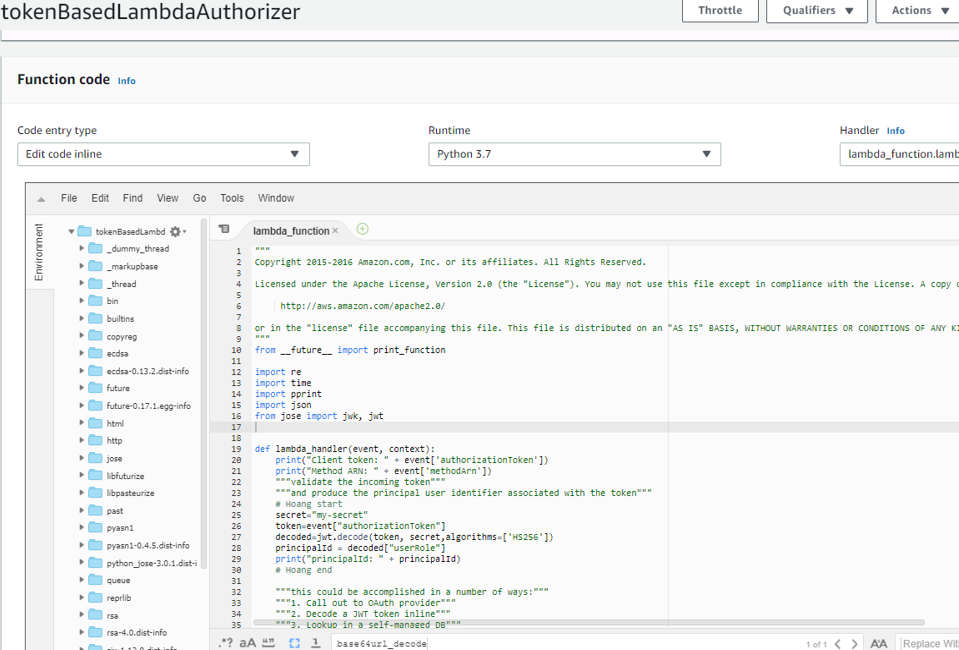
Task: Open Function code Info link
Action: 127,81
